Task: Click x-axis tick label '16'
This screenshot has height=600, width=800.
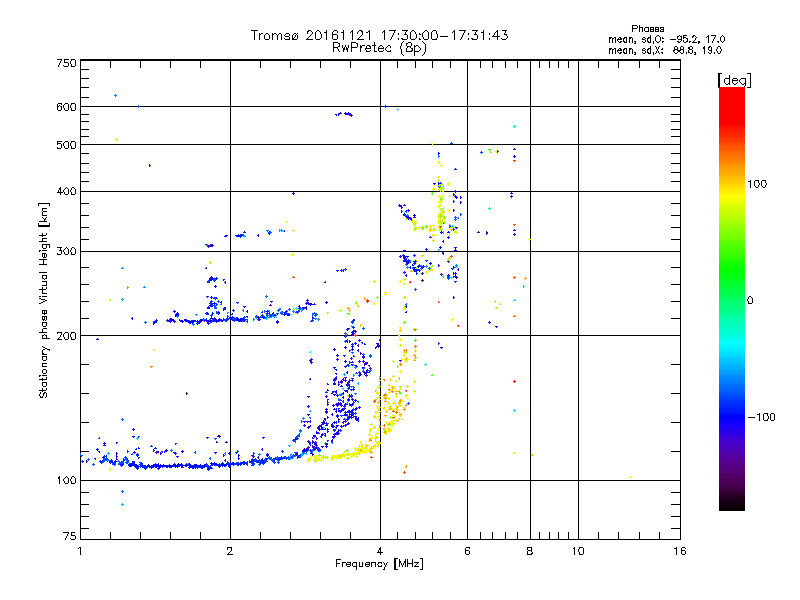Action: [680, 551]
